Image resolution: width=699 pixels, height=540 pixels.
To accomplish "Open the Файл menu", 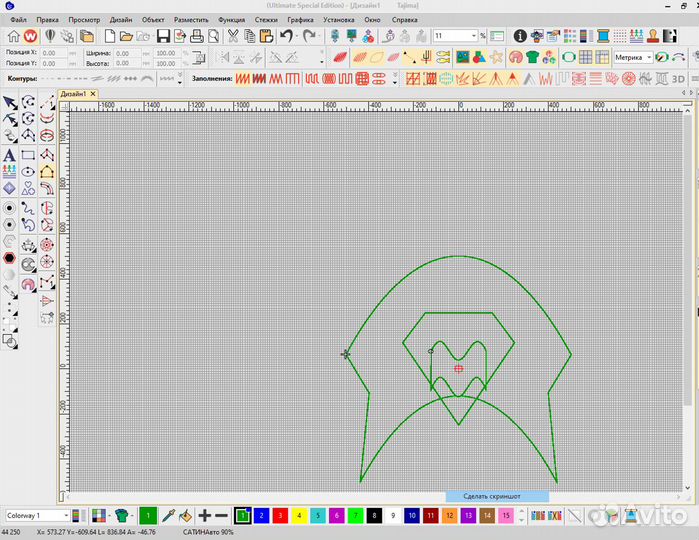I will (18, 20).
